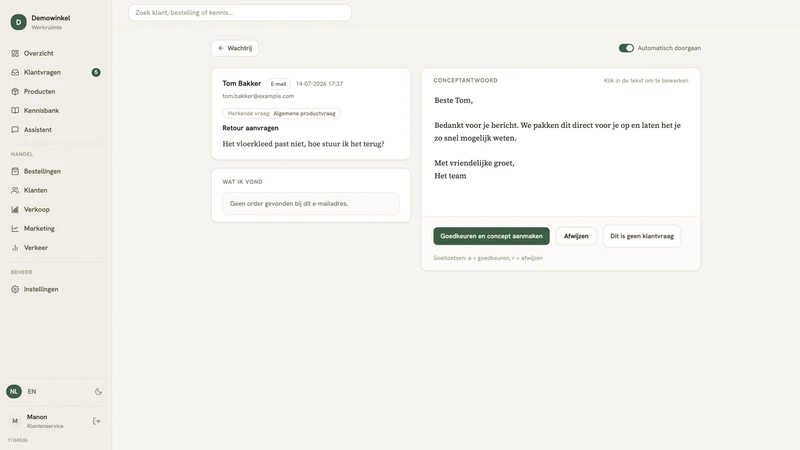800x450 pixels.
Task: Click the Marketing line chart icon
Action: pyautogui.click(x=15, y=229)
